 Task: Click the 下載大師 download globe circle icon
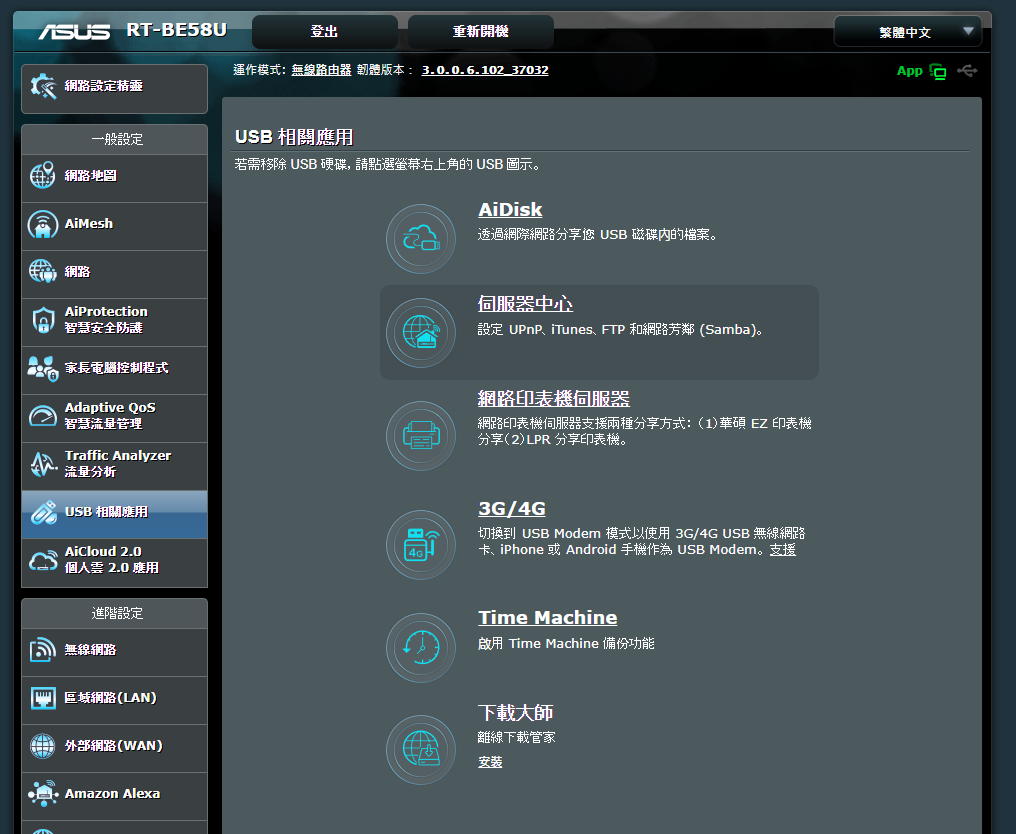click(x=421, y=750)
